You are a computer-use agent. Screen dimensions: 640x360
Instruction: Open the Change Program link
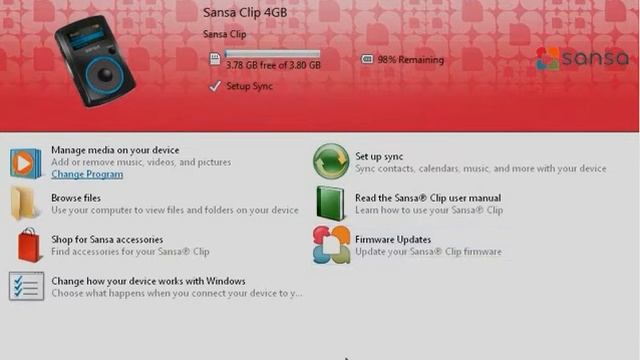click(x=87, y=174)
